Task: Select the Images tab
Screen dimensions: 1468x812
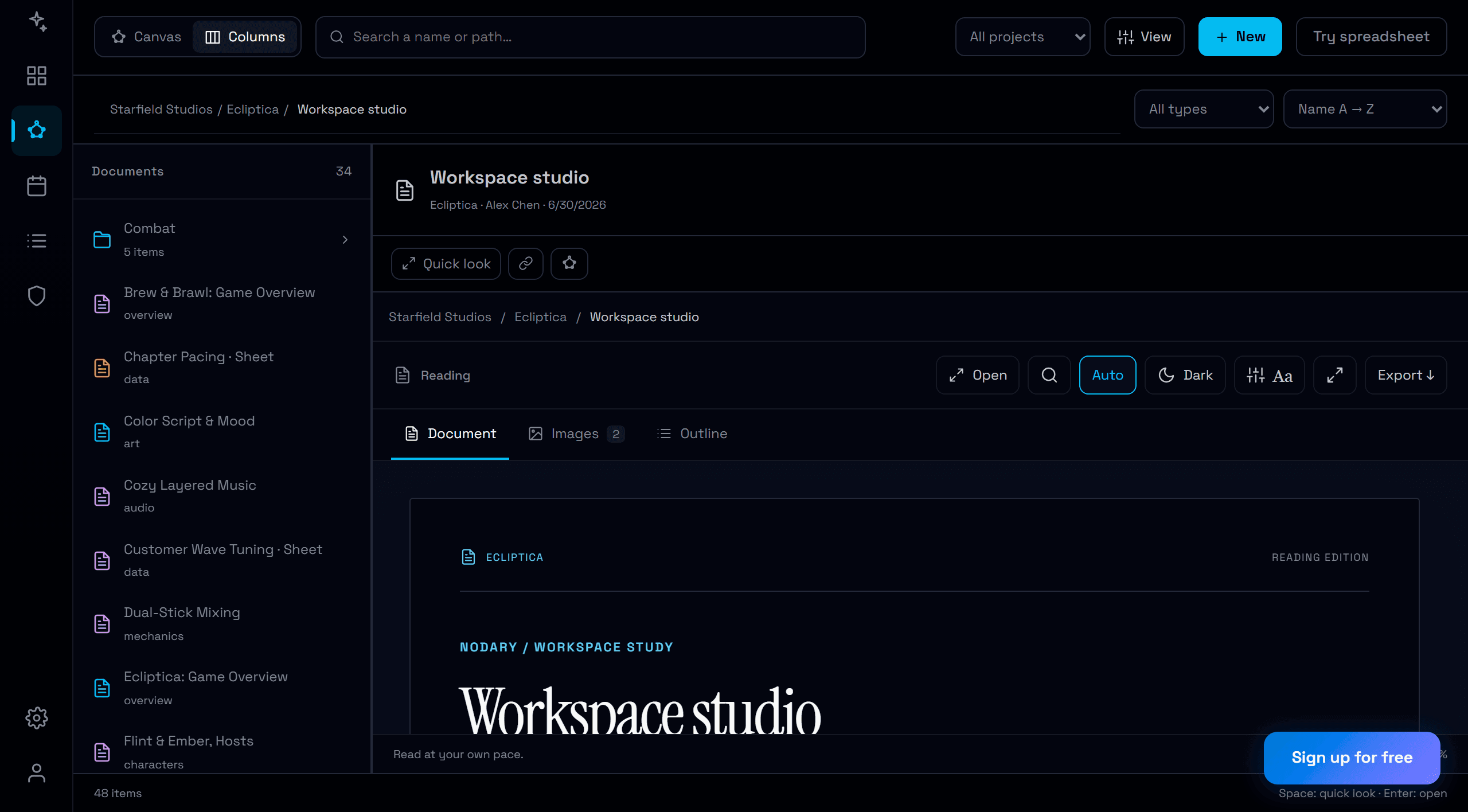Action: 576,434
